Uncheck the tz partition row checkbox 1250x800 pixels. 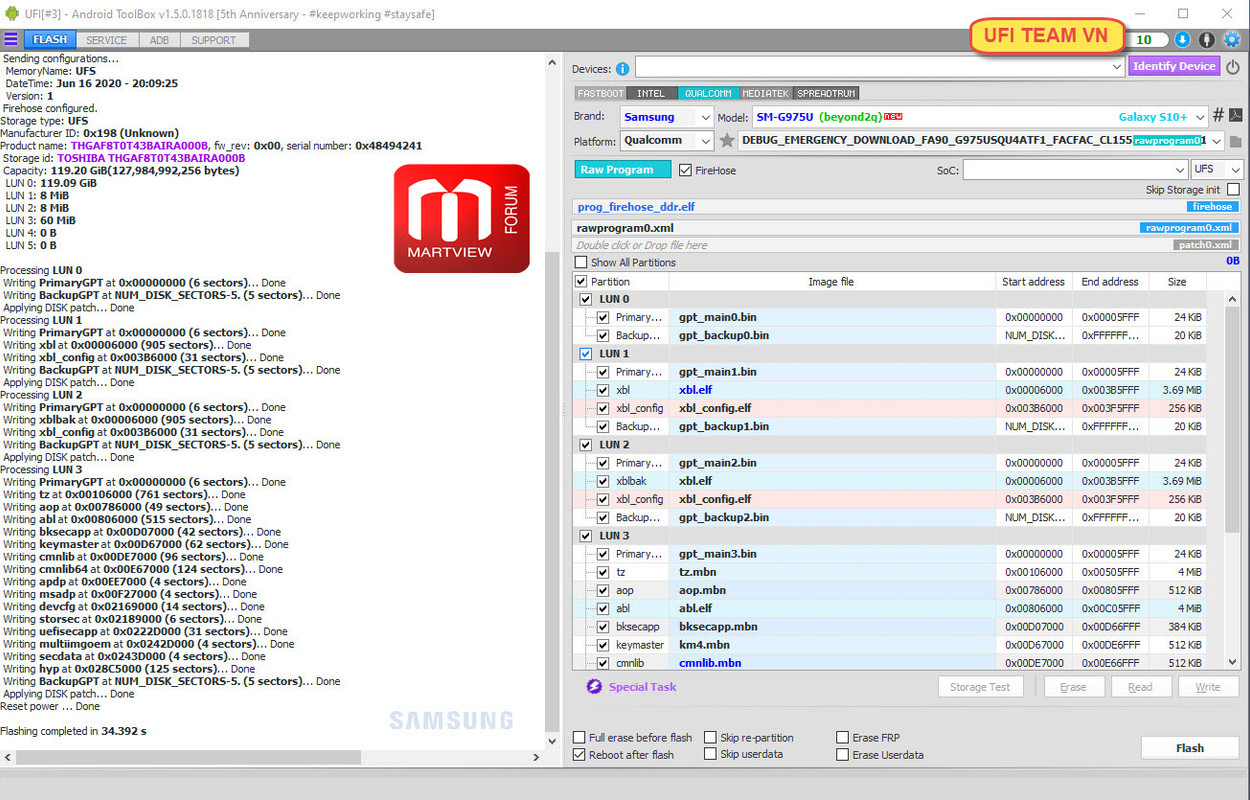pyautogui.click(x=603, y=572)
